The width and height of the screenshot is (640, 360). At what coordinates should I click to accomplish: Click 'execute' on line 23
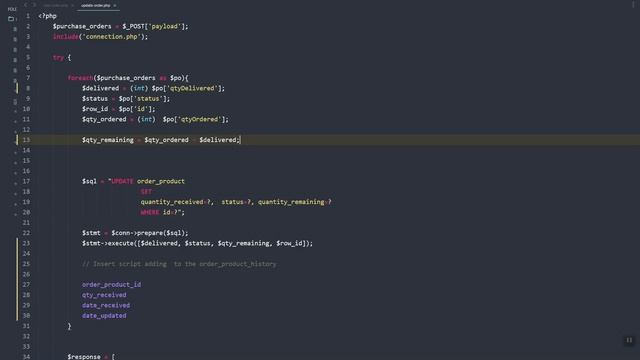pos(120,243)
